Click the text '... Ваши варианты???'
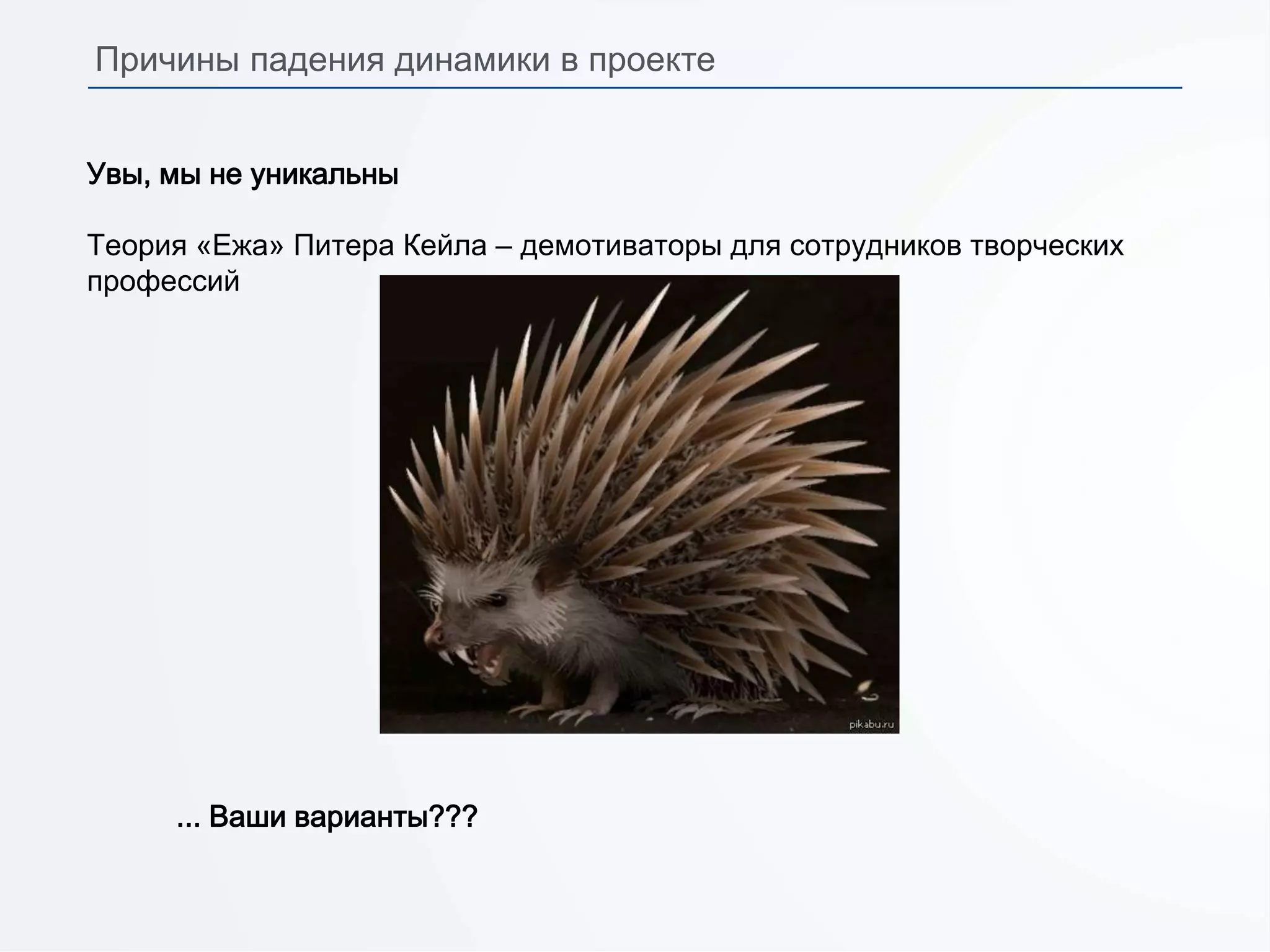Screen dimensions: 1270x952 pos(327,816)
